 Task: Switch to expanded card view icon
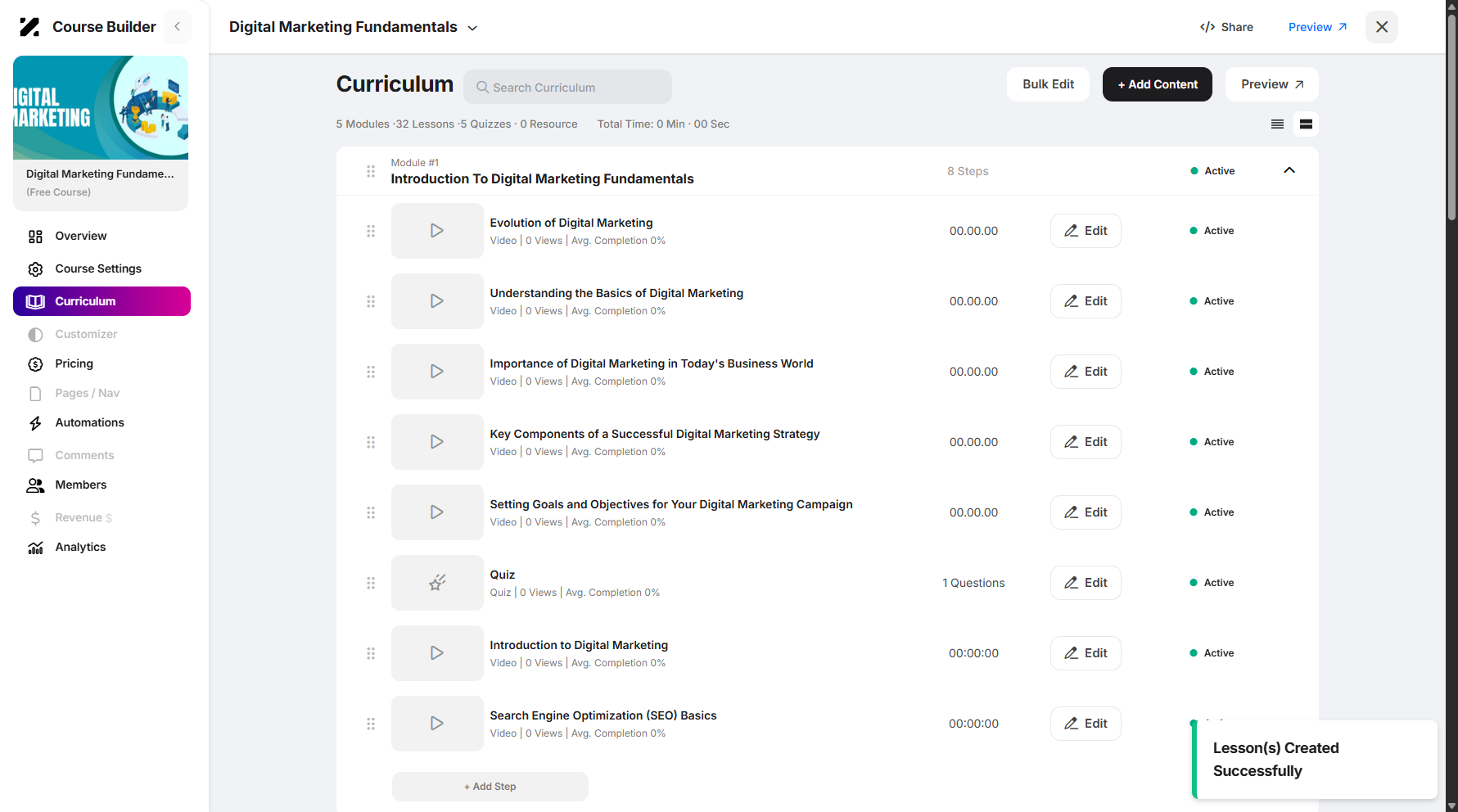coord(1307,124)
